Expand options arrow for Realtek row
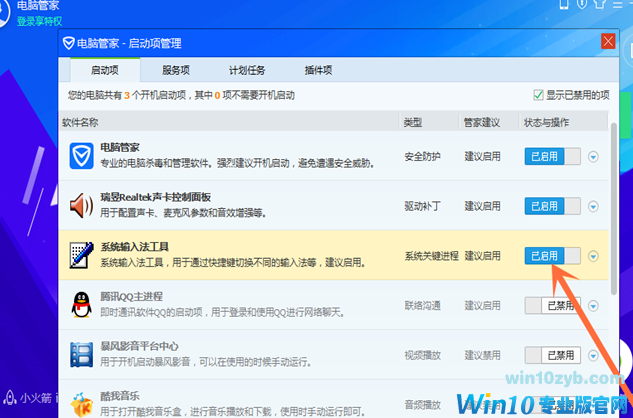The height and width of the screenshot is (418, 633). pos(593,206)
